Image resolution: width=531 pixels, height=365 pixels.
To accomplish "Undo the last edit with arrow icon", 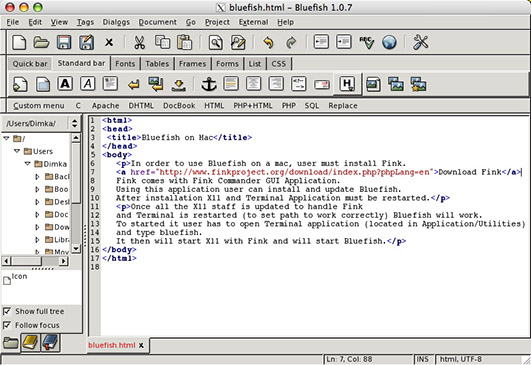I will pos(268,43).
